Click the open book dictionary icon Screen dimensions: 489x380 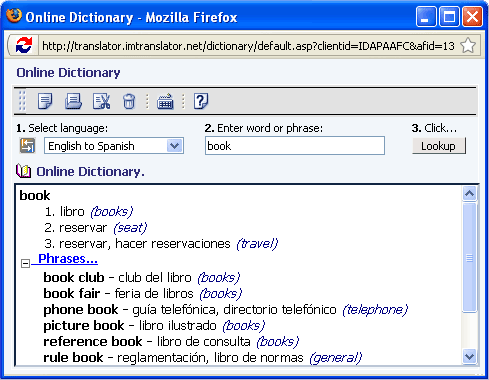click(x=23, y=171)
